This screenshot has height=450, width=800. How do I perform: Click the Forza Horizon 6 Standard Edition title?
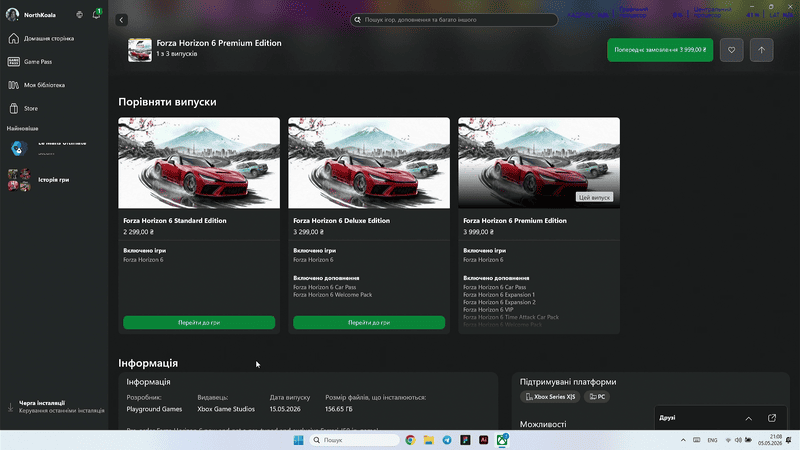[x=175, y=221]
